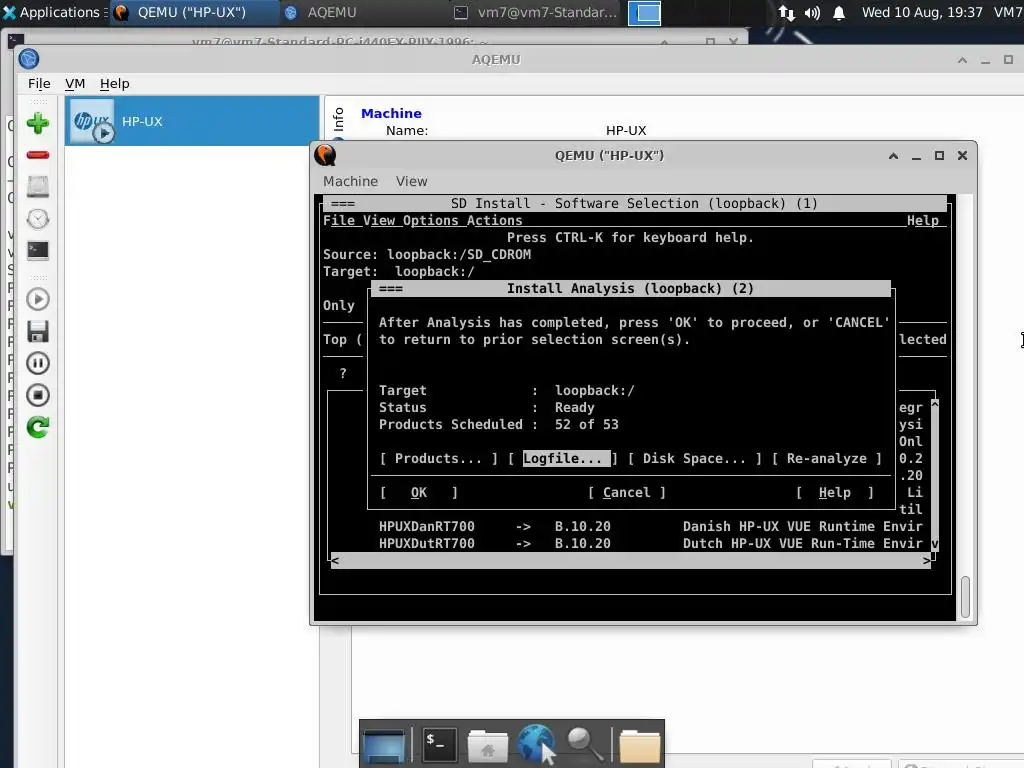Click the date and time clock
1024x768 pixels.
[922, 12]
